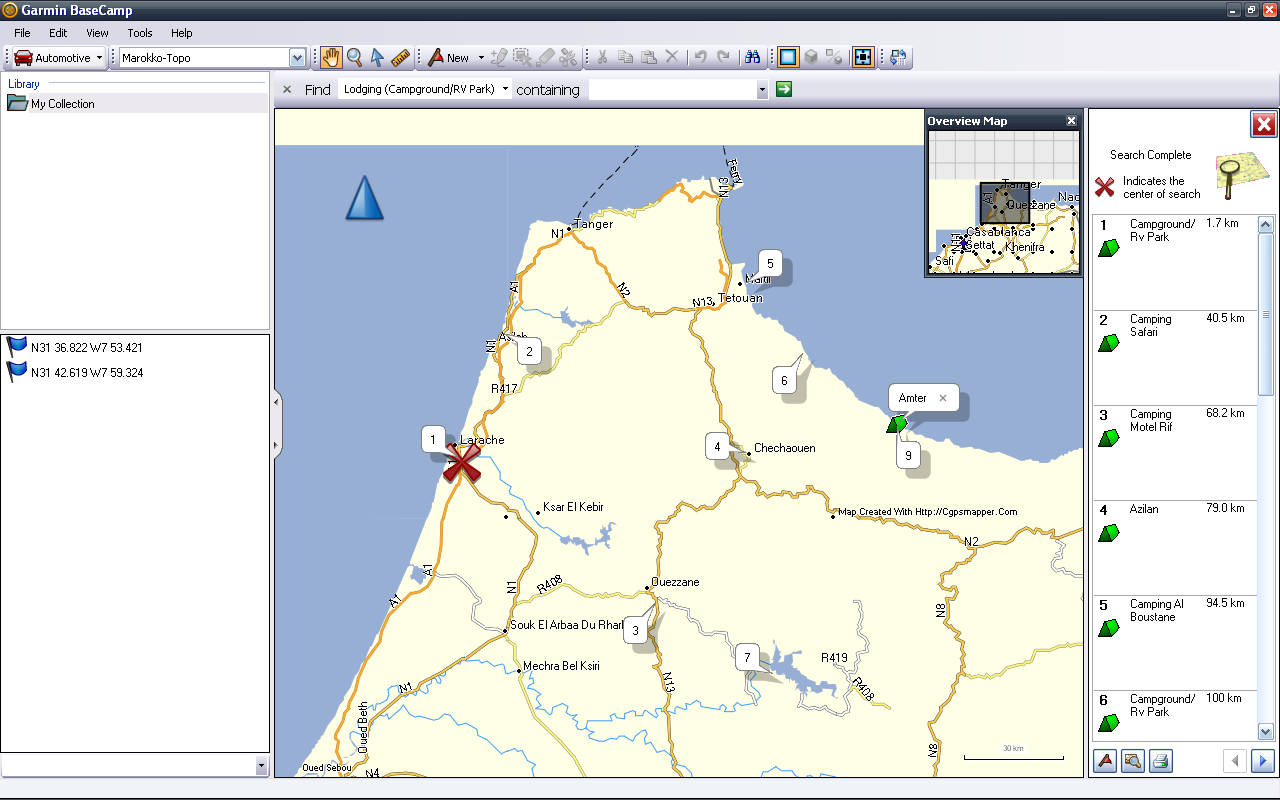The width and height of the screenshot is (1280, 800).
Task: Select the Camping Safari search result
Action: [x=1174, y=357]
